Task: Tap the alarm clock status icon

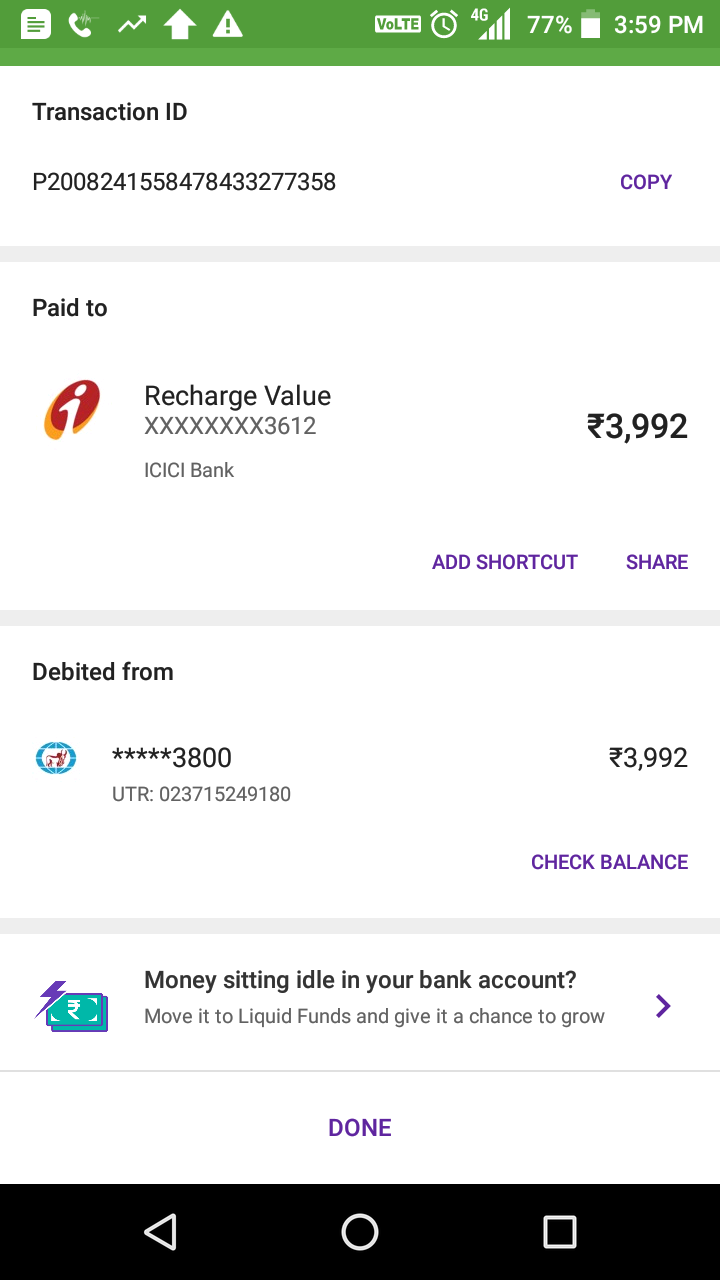Action: 444,25
